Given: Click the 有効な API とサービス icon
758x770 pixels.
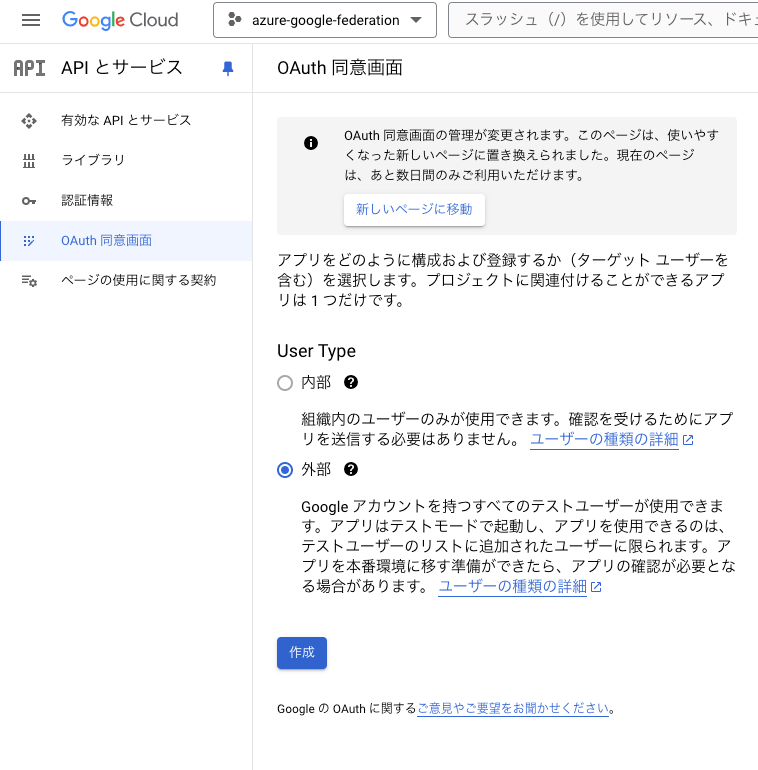Looking at the screenshot, I should click(x=29, y=121).
